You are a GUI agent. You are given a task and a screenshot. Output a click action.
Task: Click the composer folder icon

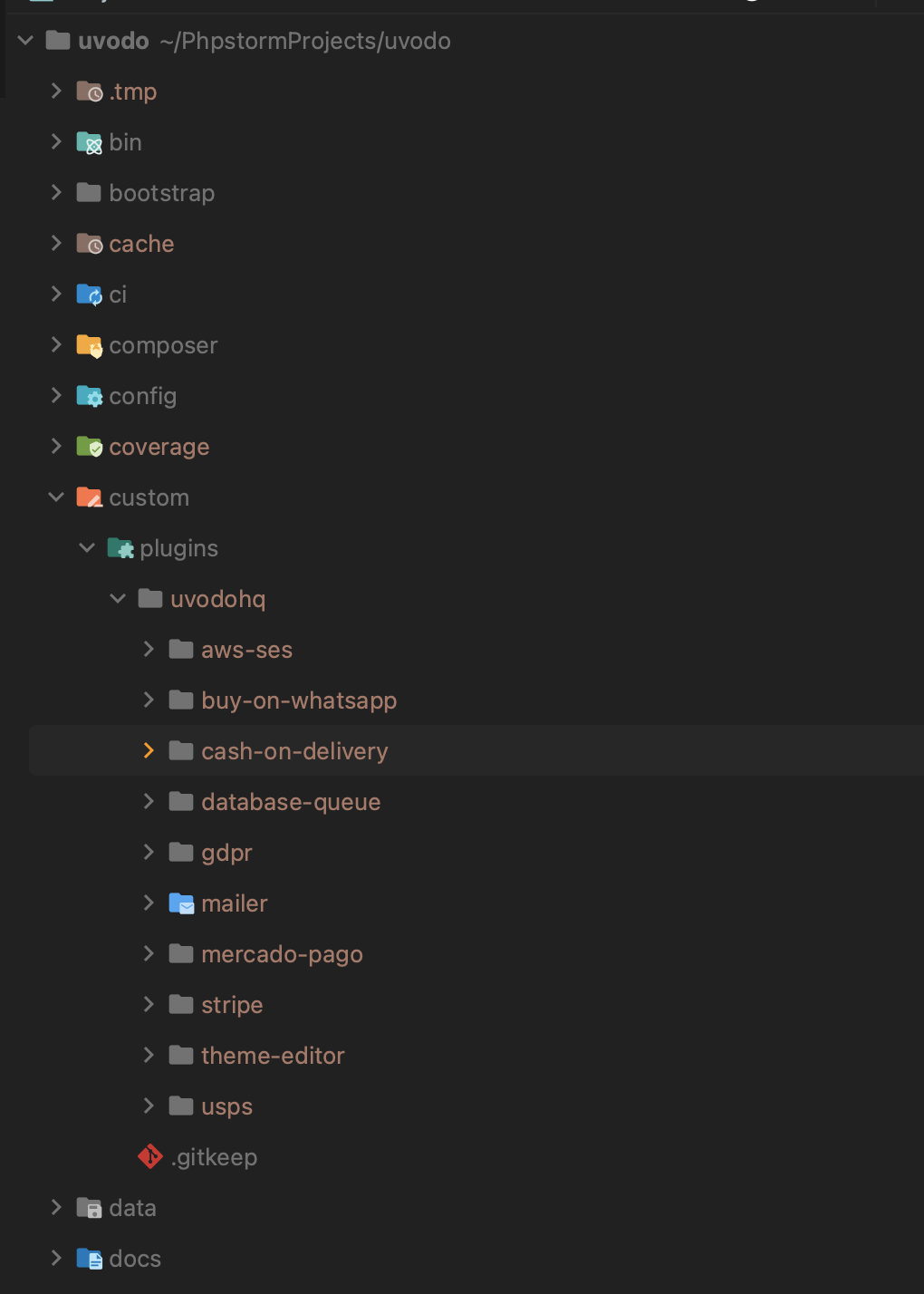[x=89, y=345]
